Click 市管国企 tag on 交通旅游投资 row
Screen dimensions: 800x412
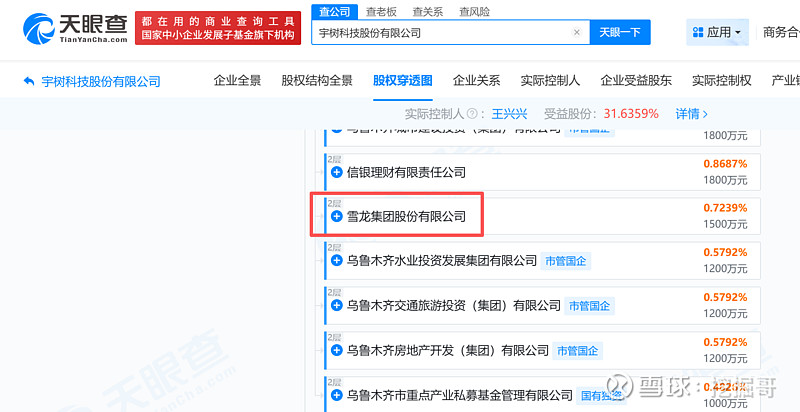(x=589, y=306)
